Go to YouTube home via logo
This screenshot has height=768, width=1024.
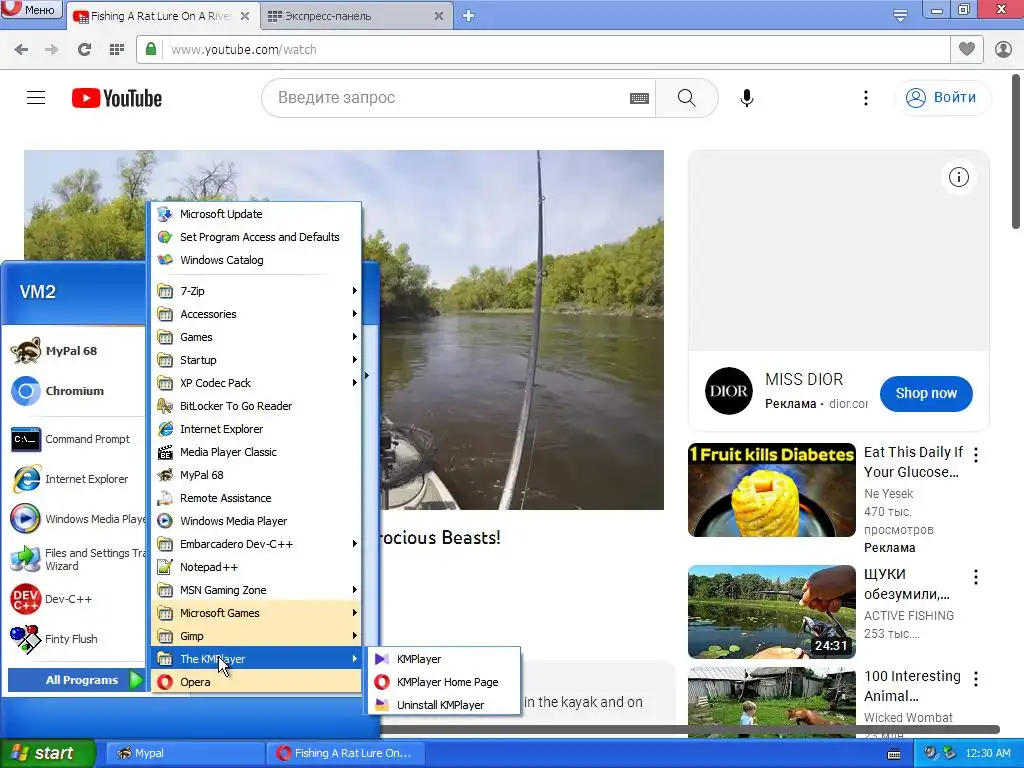pyautogui.click(x=117, y=98)
